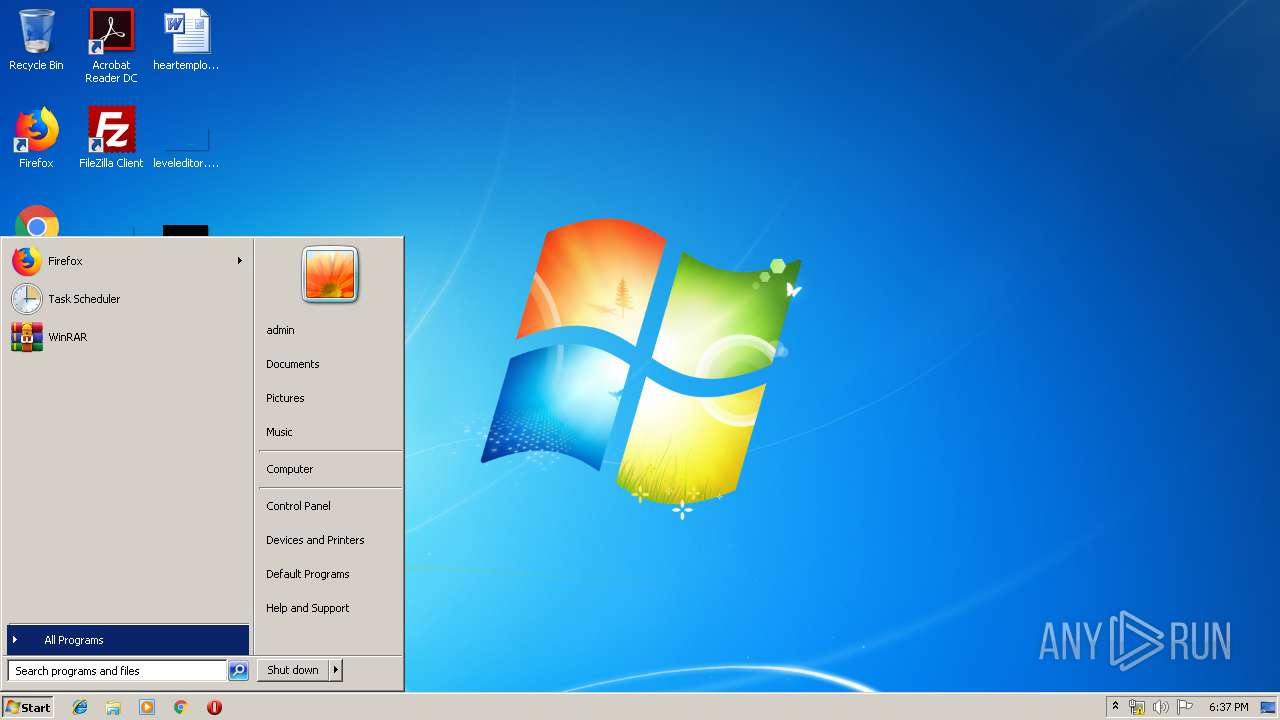
Task: Expand All Programs list
Action: tap(127, 640)
